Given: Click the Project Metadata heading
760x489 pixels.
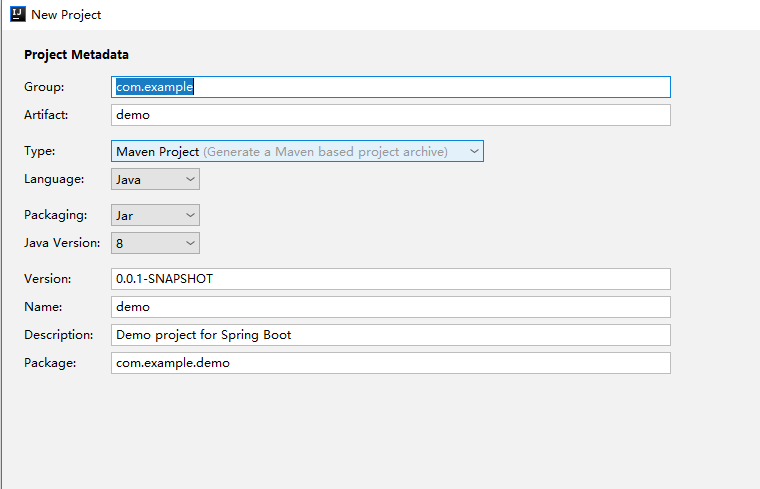Looking at the screenshot, I should [77, 55].
